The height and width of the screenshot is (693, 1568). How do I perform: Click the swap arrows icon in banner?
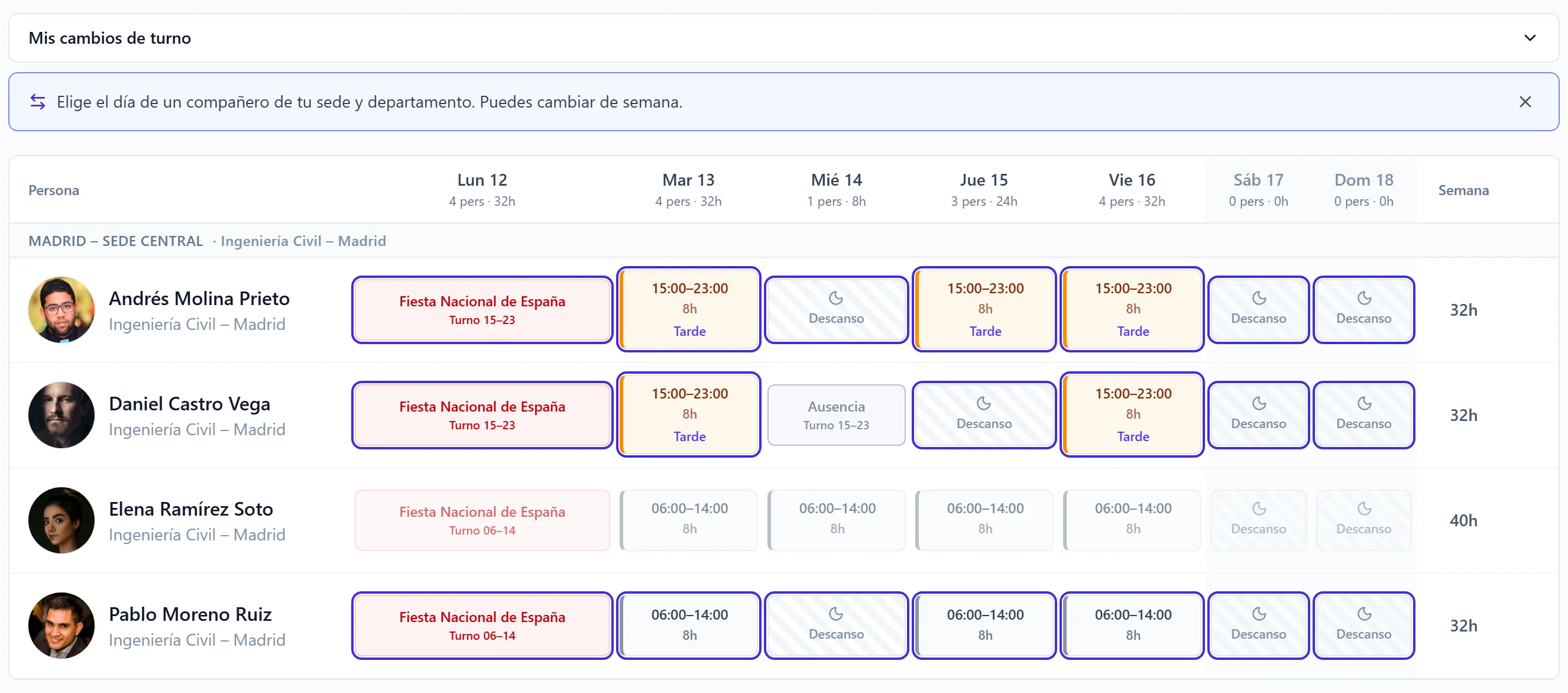click(x=38, y=102)
